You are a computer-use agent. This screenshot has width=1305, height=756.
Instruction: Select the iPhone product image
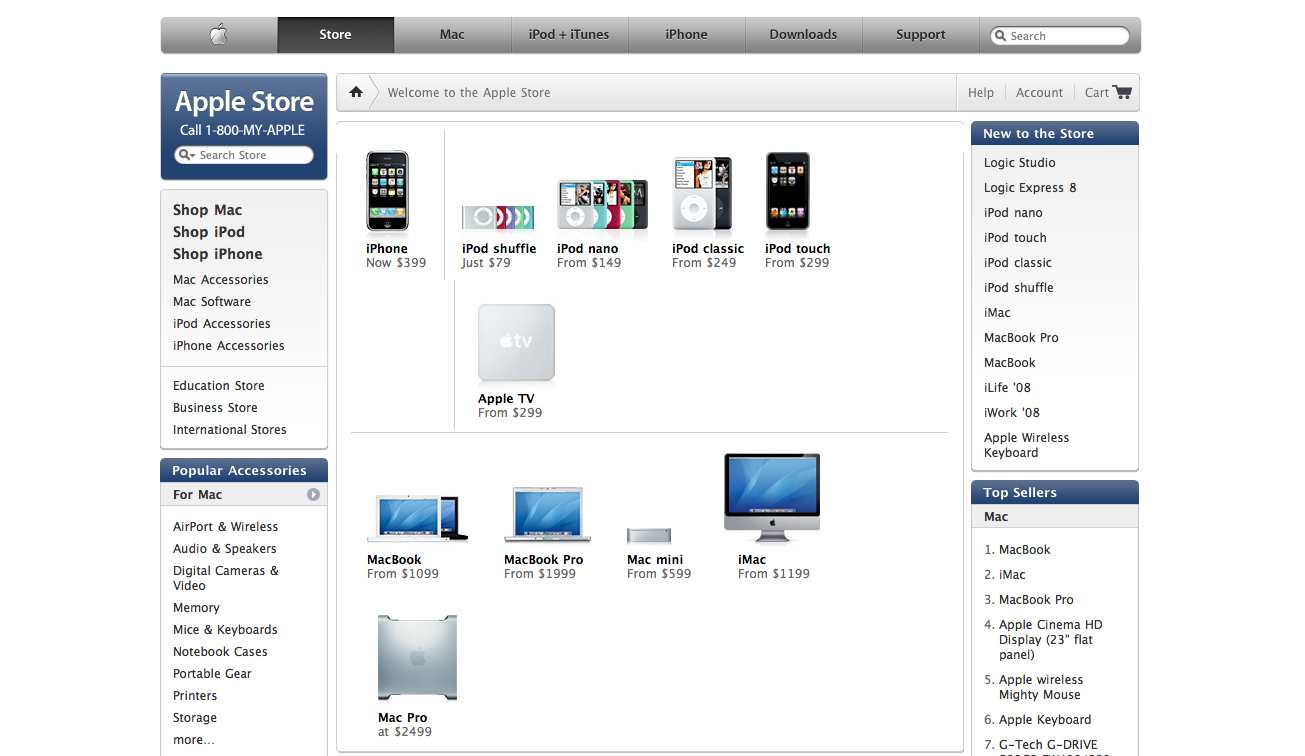coord(387,191)
